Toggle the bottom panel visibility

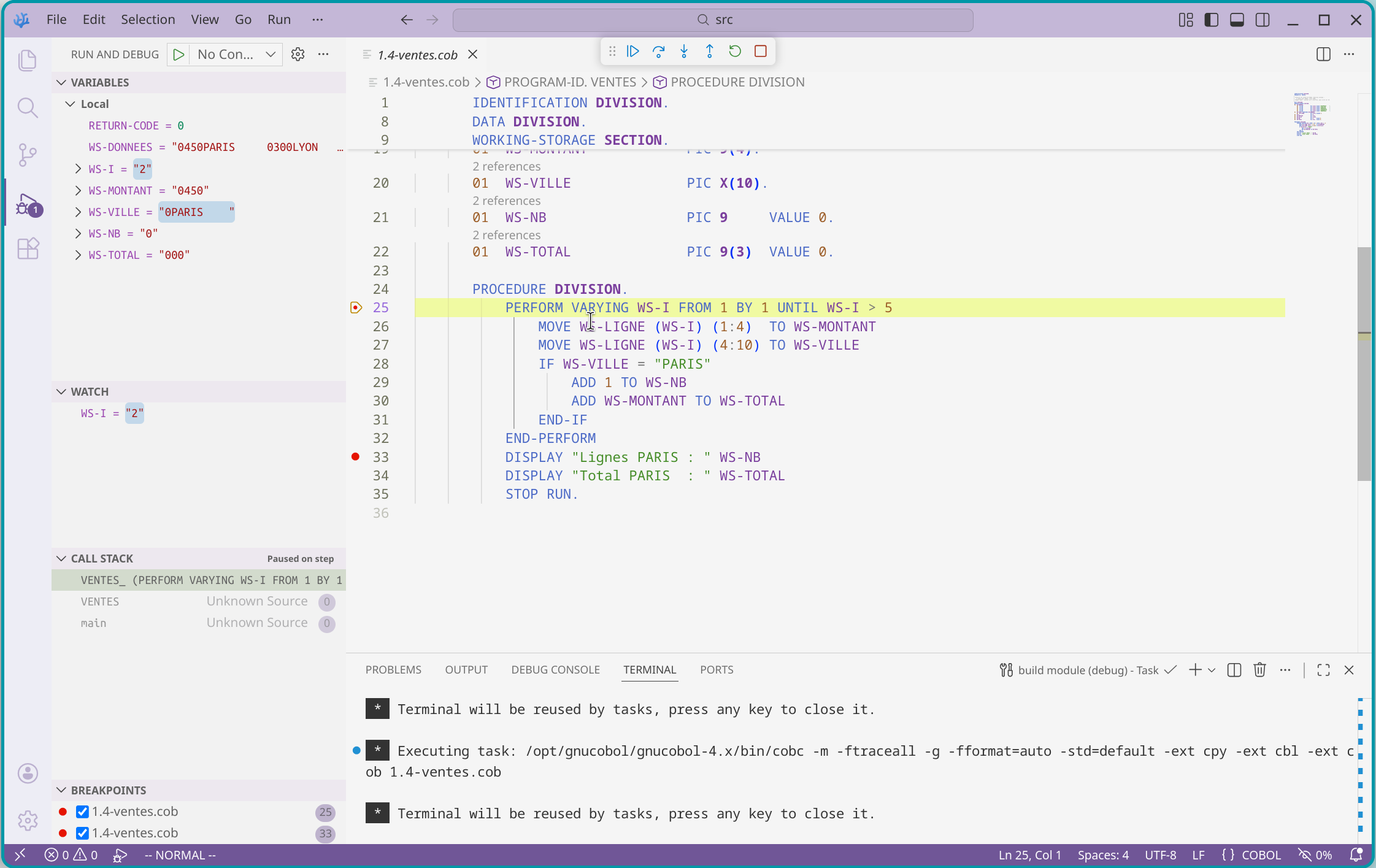pos(1237,20)
